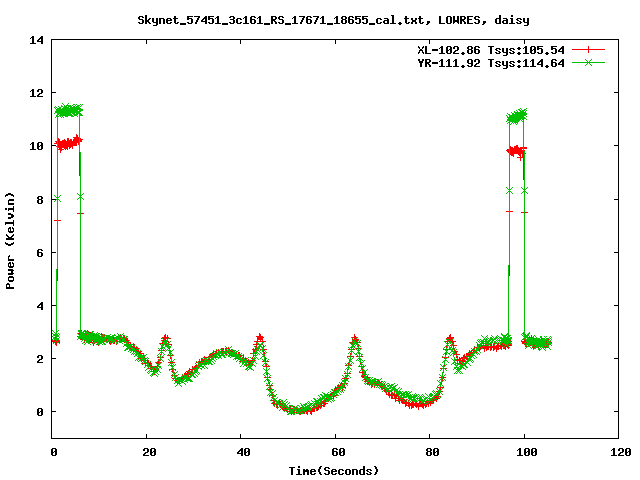Image resolution: width=640 pixels, height=480 pixels.
Task: Click the red XL legend line sample
Action: (588, 50)
